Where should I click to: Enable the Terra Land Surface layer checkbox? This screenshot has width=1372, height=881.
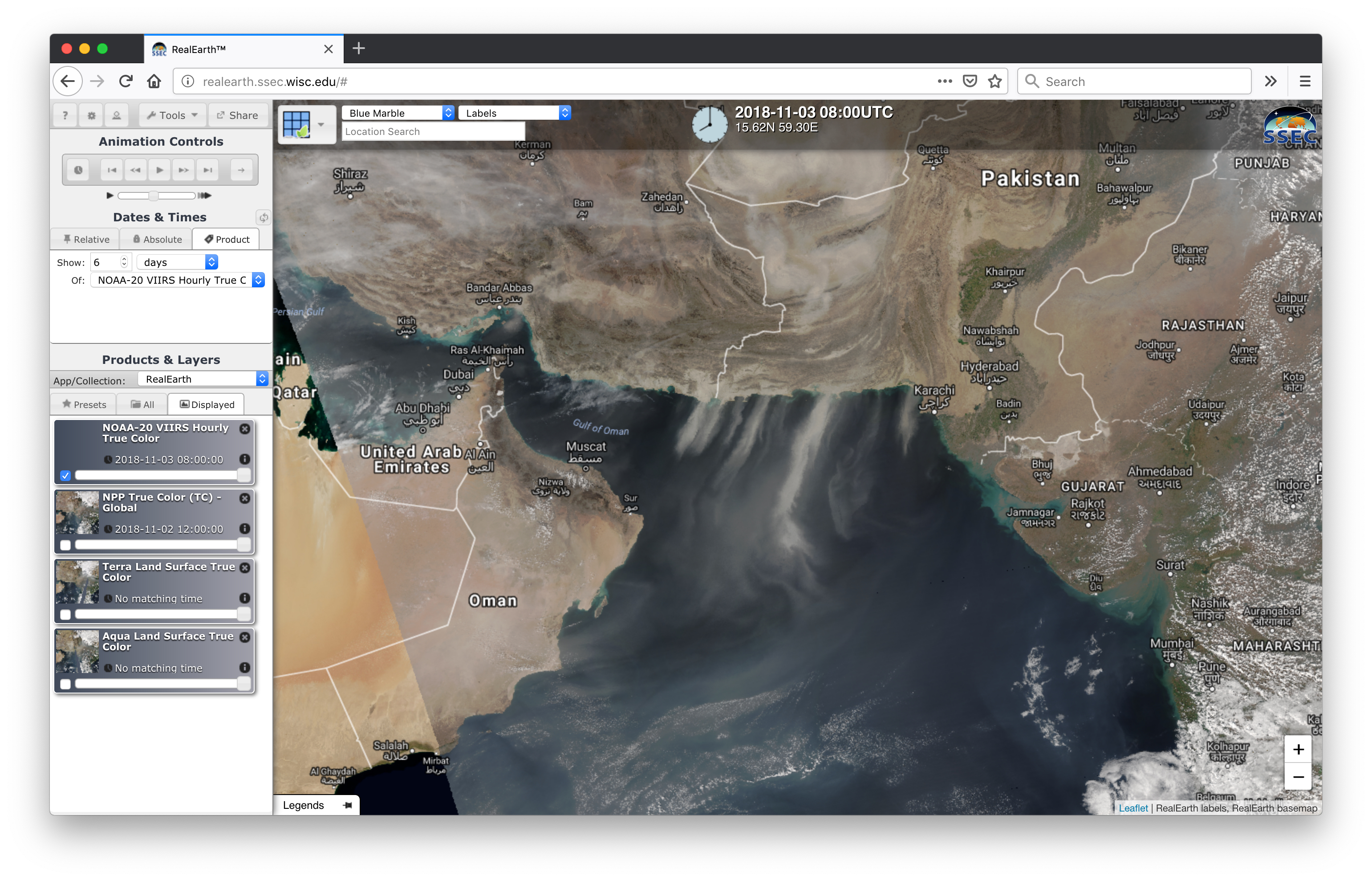click(x=65, y=614)
